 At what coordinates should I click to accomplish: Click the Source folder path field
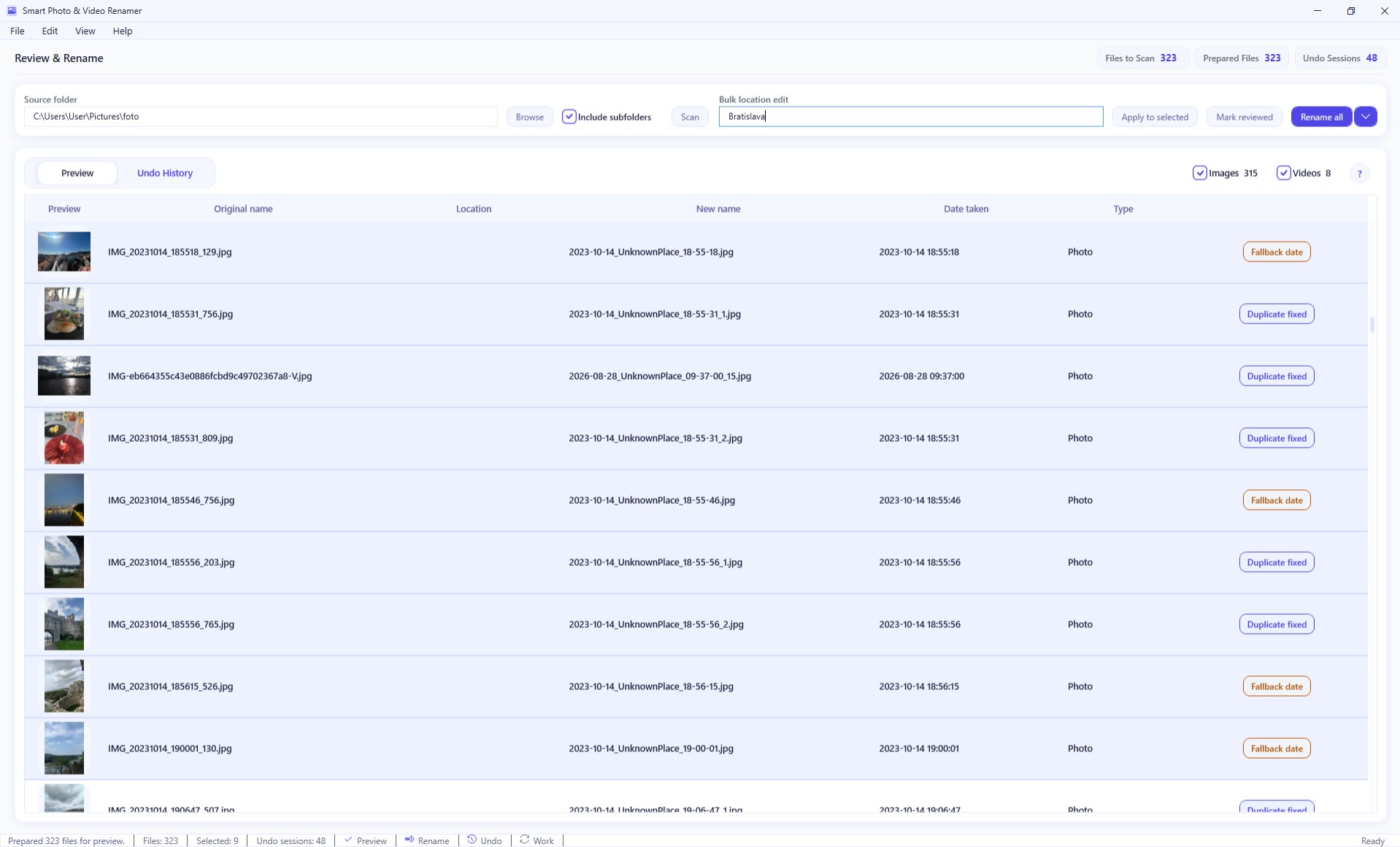coord(261,117)
